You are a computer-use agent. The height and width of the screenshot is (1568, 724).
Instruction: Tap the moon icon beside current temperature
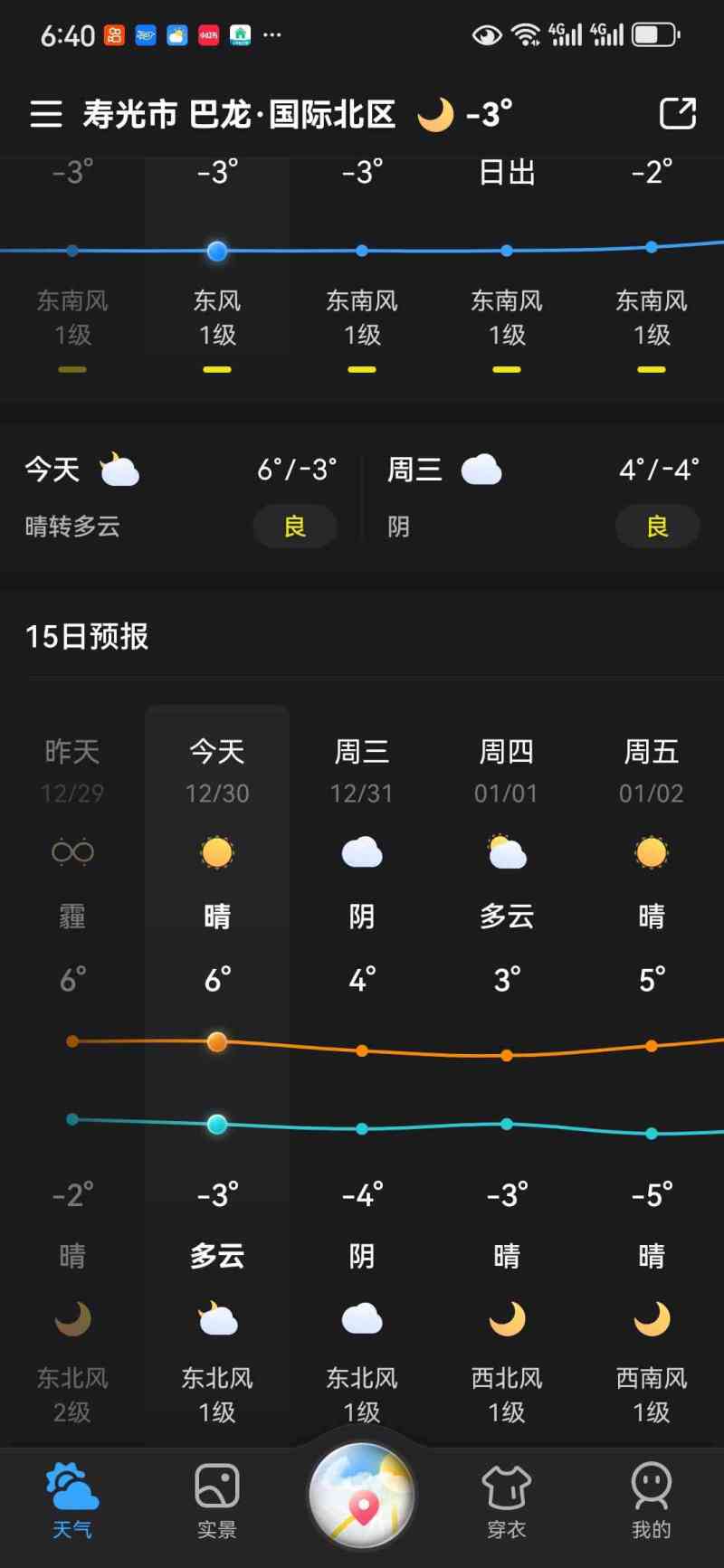(435, 115)
